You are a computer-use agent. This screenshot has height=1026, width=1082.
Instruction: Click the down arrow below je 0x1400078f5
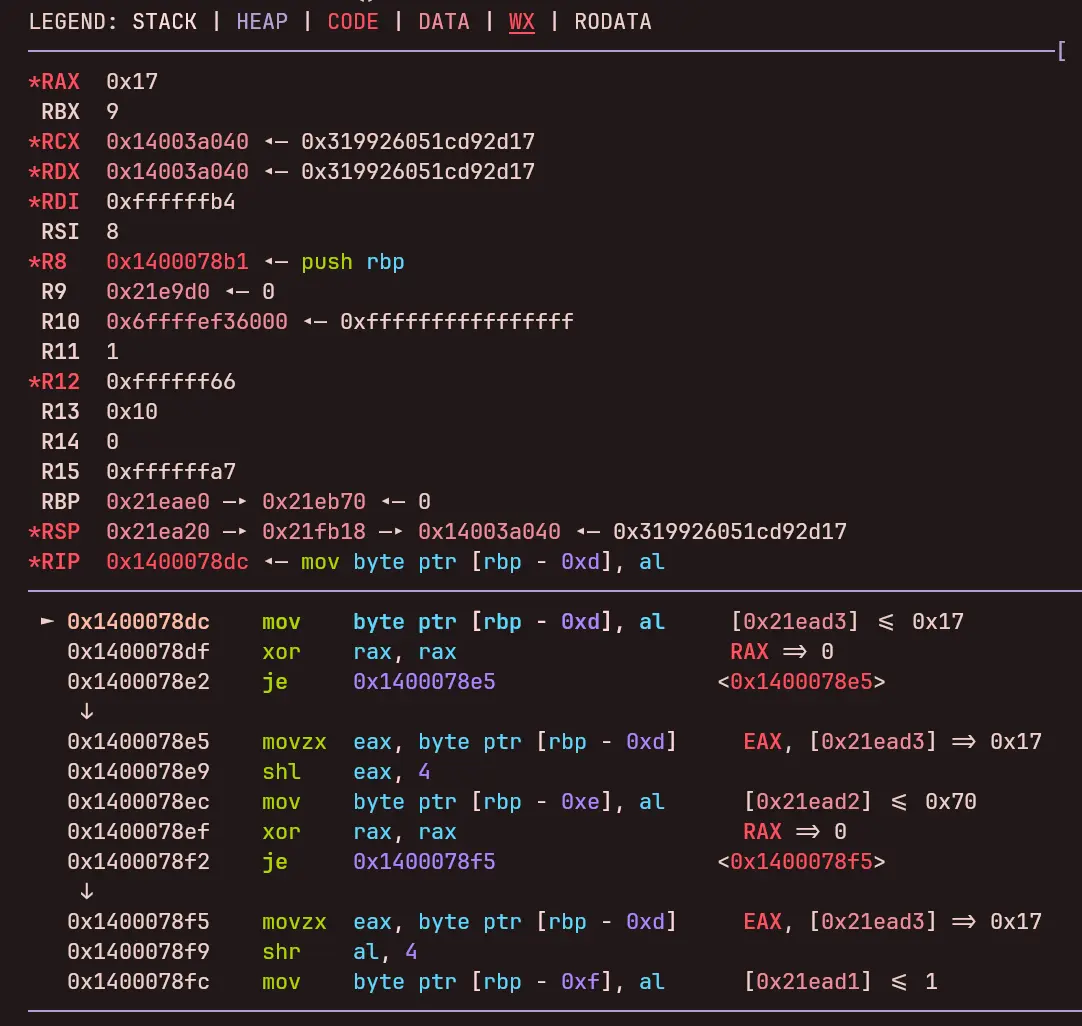86,892
